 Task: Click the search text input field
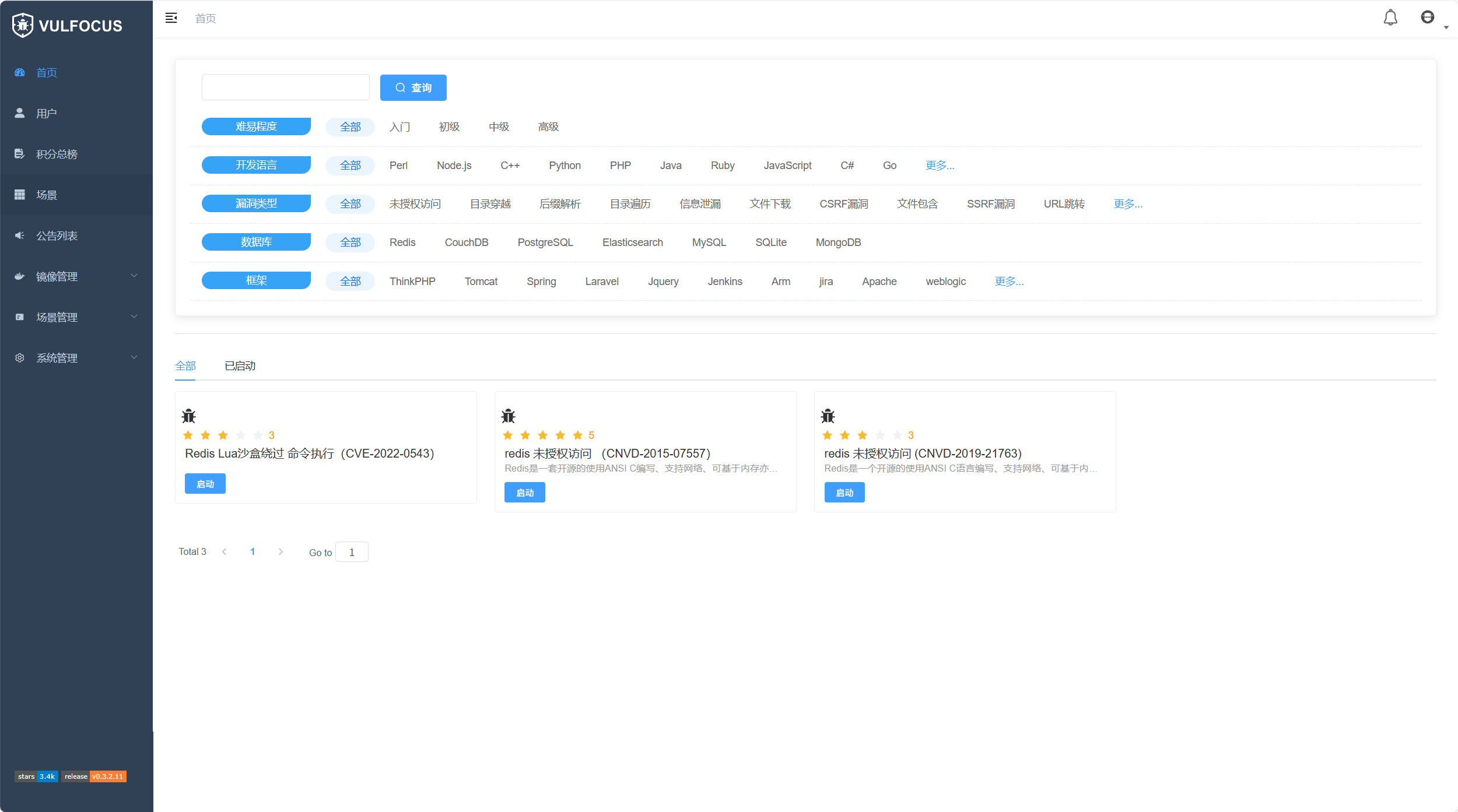[285, 87]
